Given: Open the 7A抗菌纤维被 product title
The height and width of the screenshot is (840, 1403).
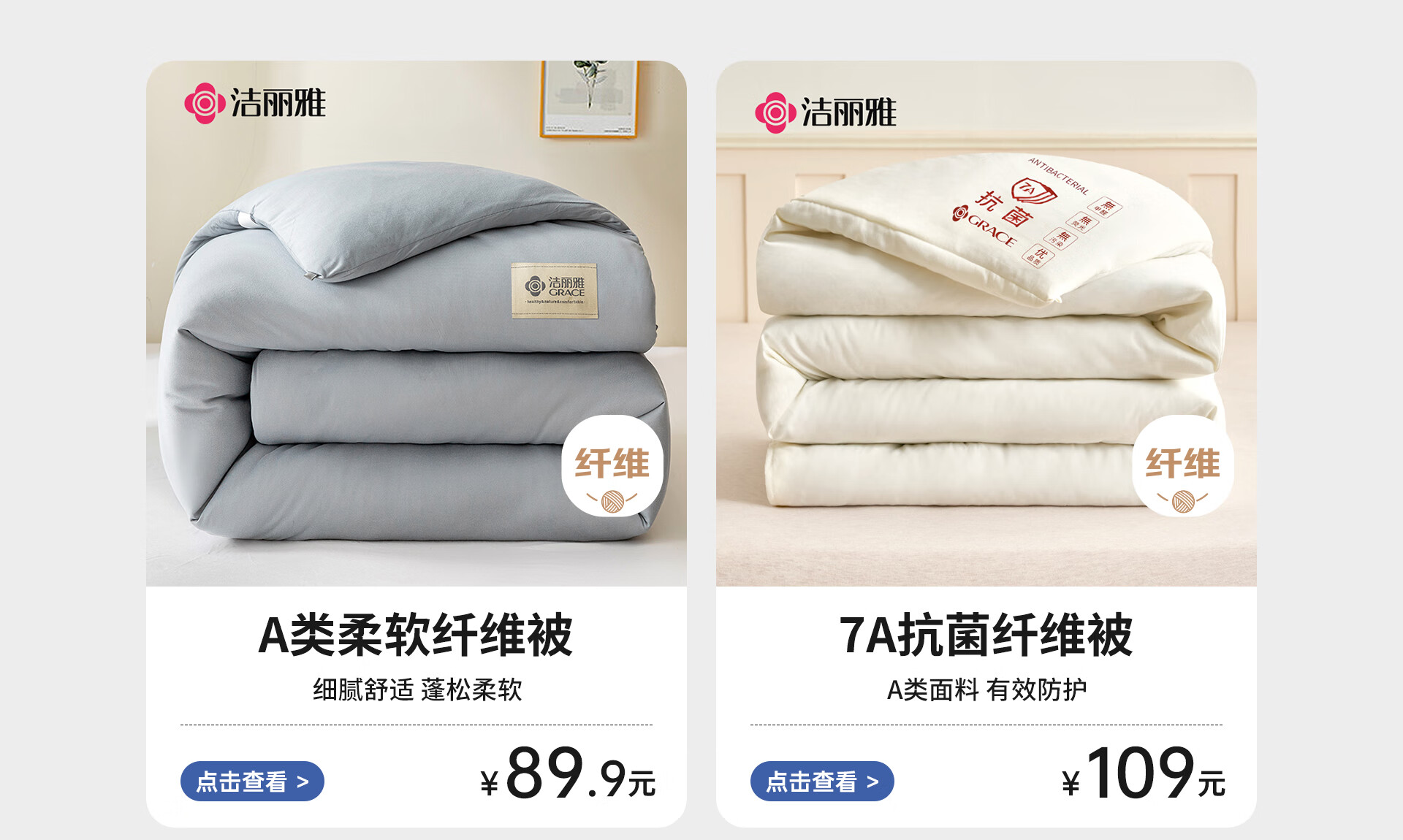Looking at the screenshot, I should coord(986,635).
